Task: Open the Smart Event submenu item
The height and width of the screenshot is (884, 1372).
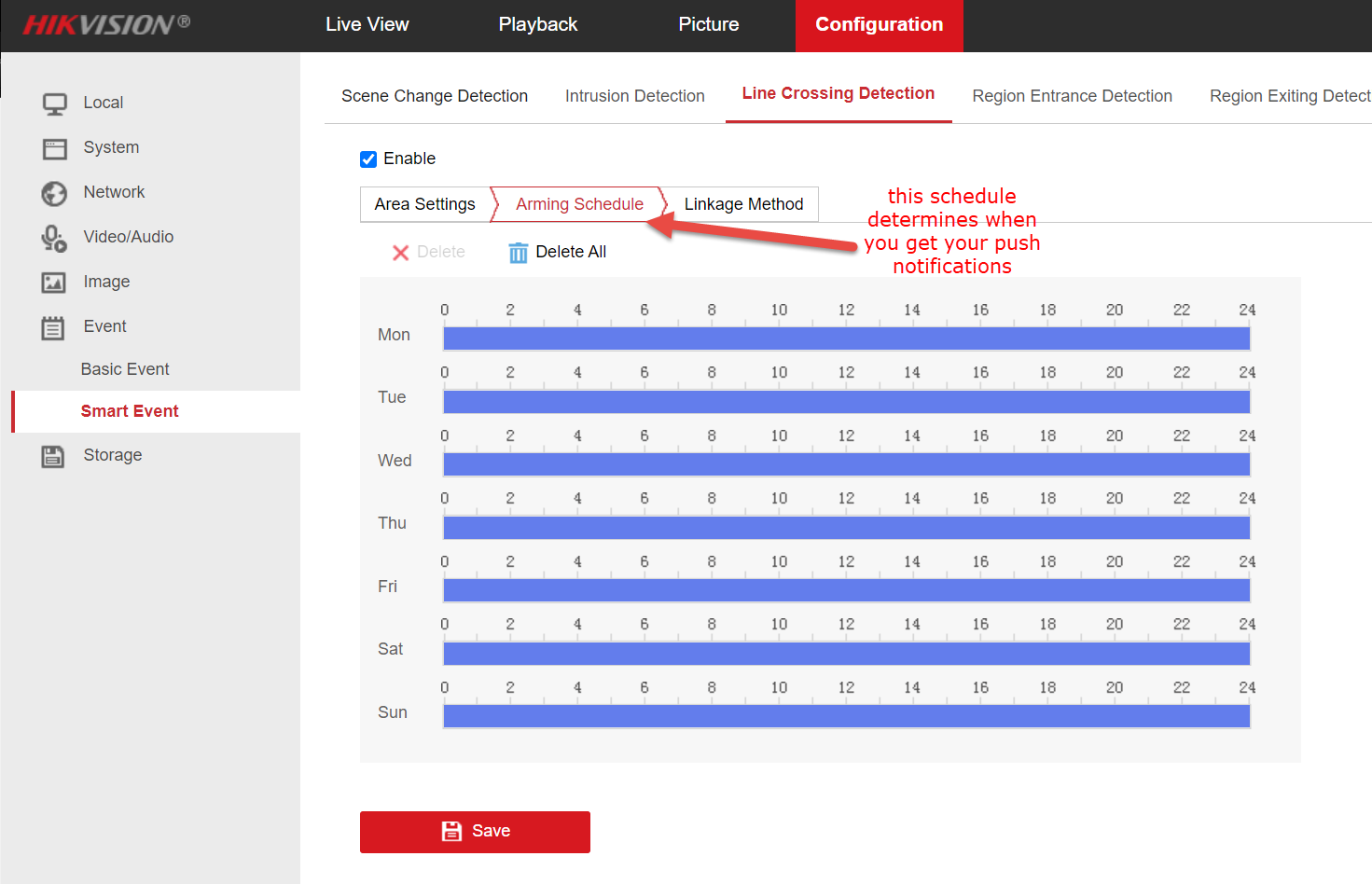Action: 130,411
